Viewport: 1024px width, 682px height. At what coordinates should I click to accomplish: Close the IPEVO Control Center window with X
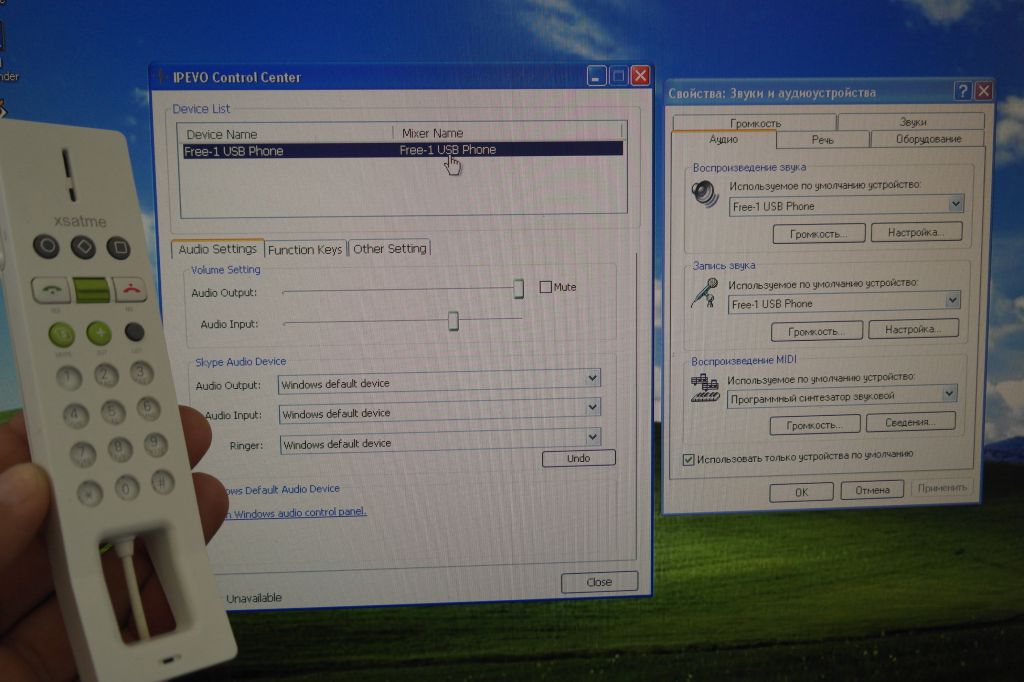(x=641, y=76)
